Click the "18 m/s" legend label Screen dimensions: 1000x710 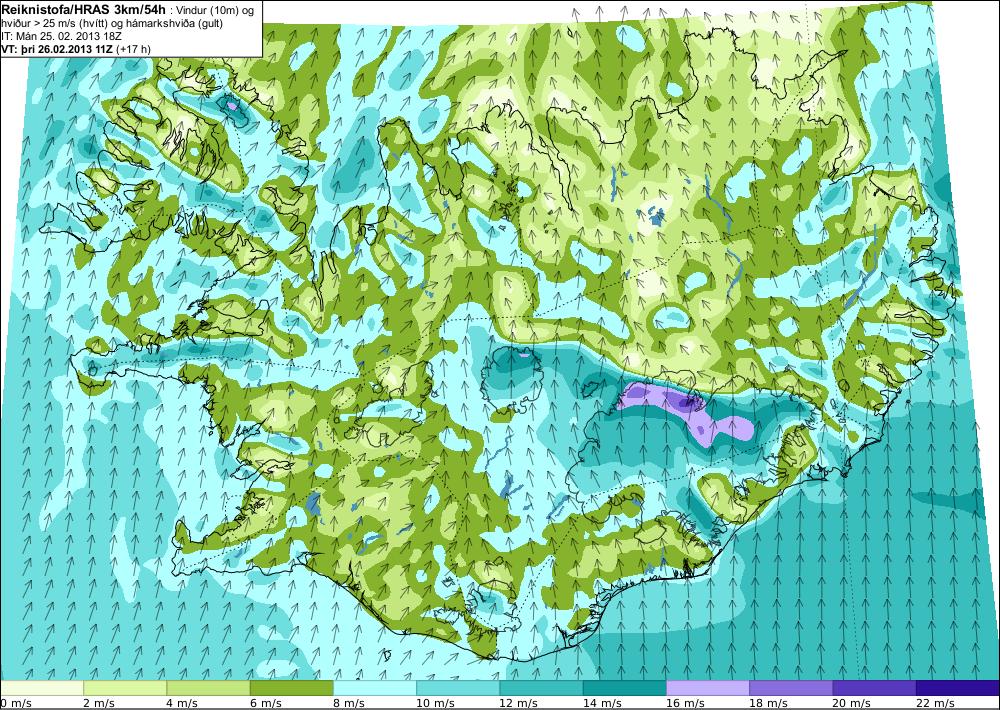(768, 703)
